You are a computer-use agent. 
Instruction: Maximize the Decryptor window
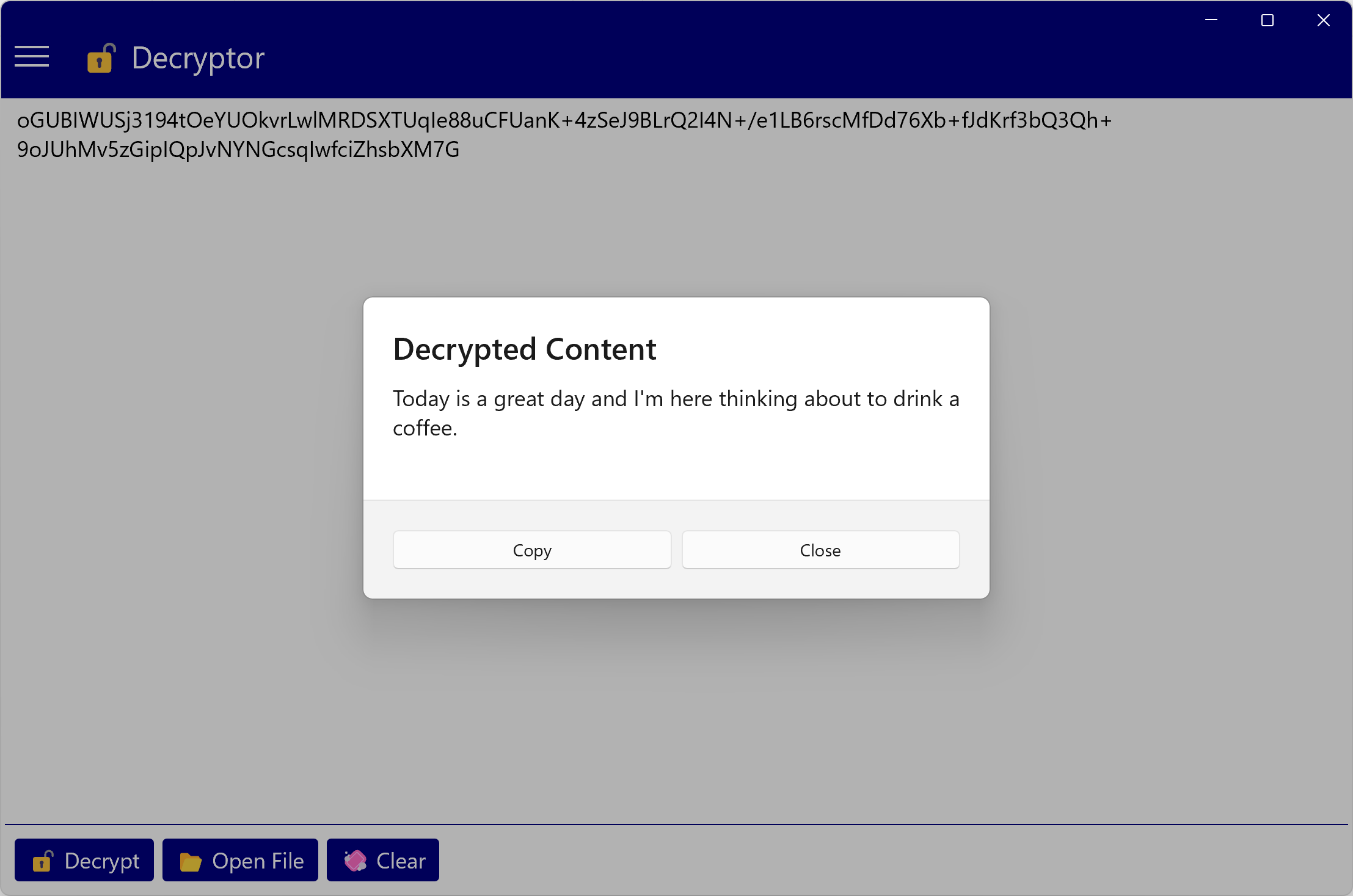[1267, 20]
